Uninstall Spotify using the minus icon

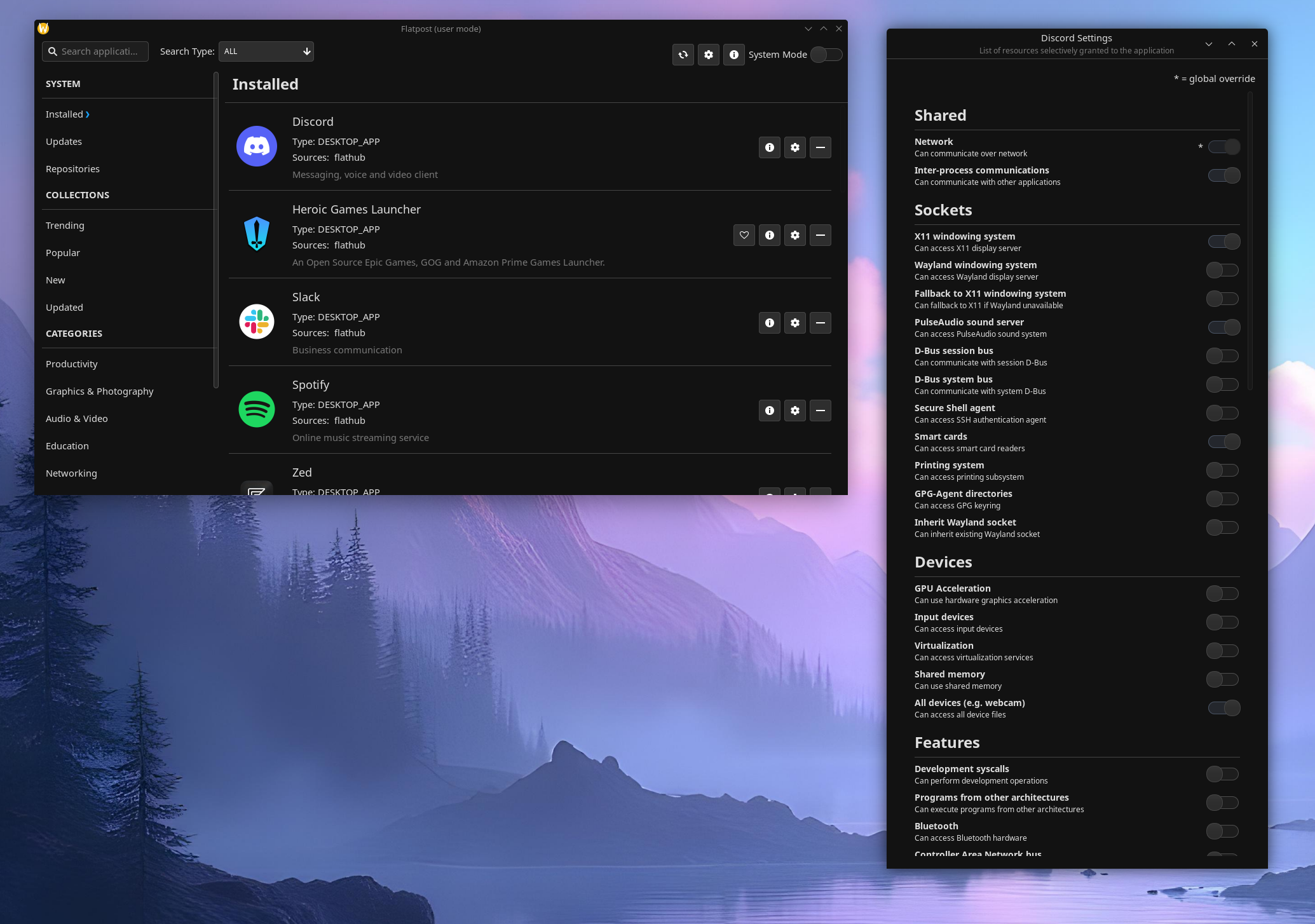(820, 411)
